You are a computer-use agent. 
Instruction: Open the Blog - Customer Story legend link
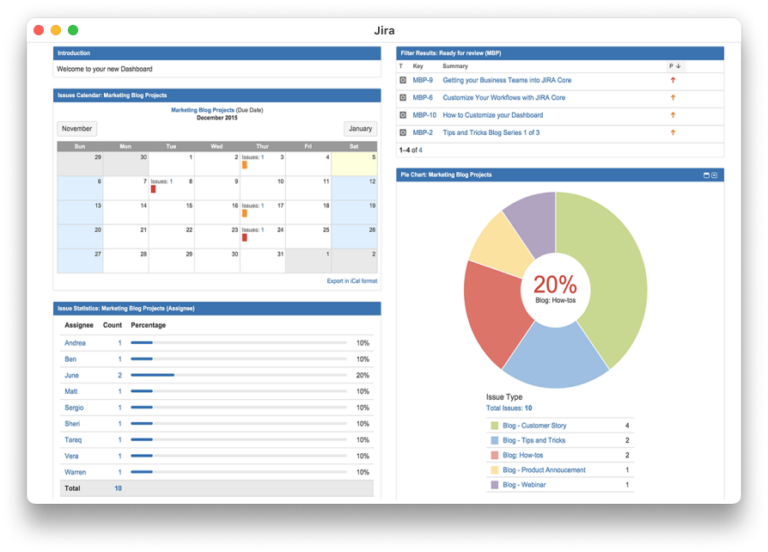point(534,426)
